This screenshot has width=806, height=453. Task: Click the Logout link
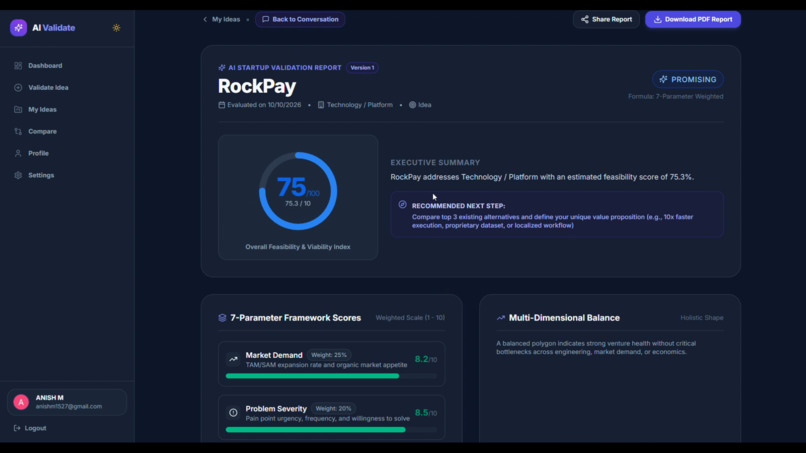tap(30, 428)
